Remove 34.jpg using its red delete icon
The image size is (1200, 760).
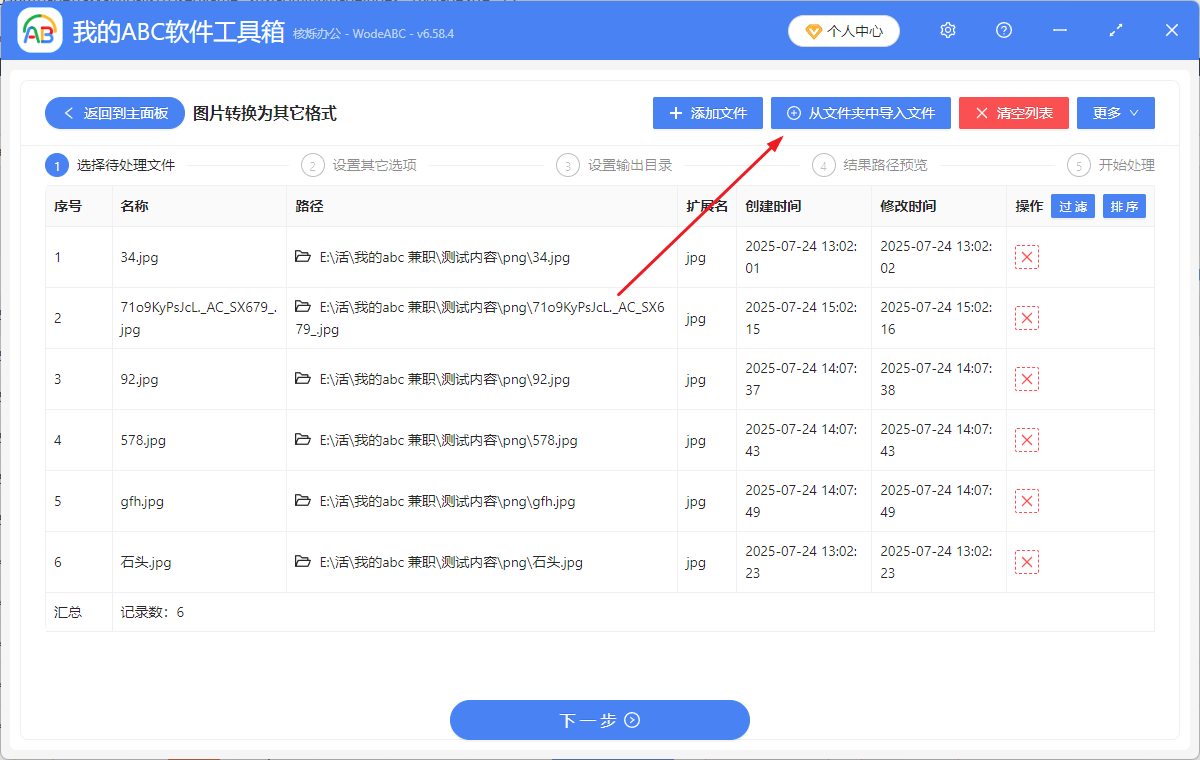(x=1027, y=257)
